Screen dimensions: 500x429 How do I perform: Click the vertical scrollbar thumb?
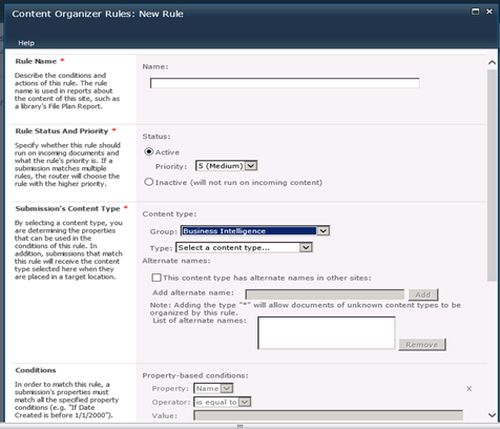point(492,175)
